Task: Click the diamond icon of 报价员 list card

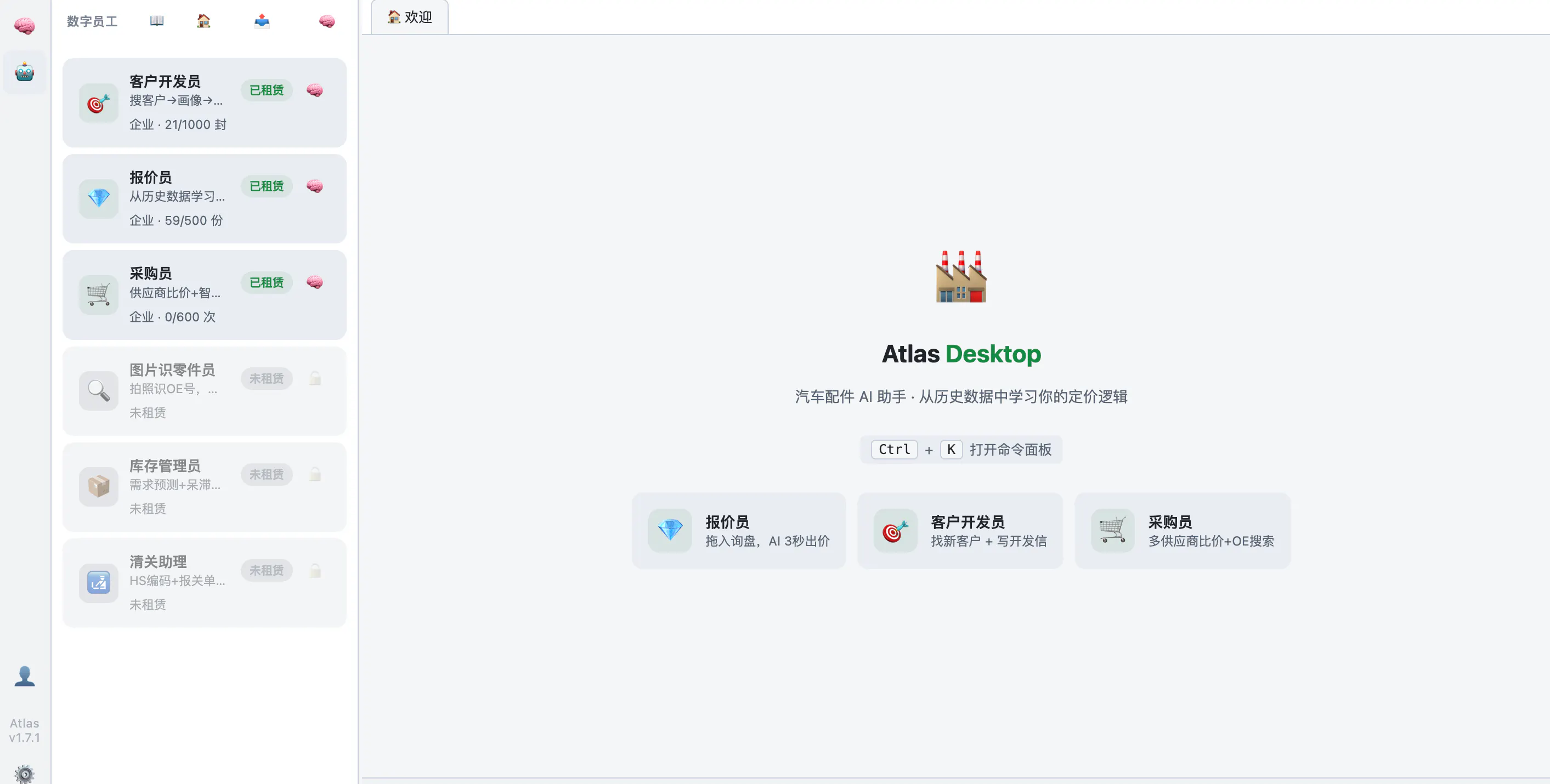Action: [x=99, y=198]
